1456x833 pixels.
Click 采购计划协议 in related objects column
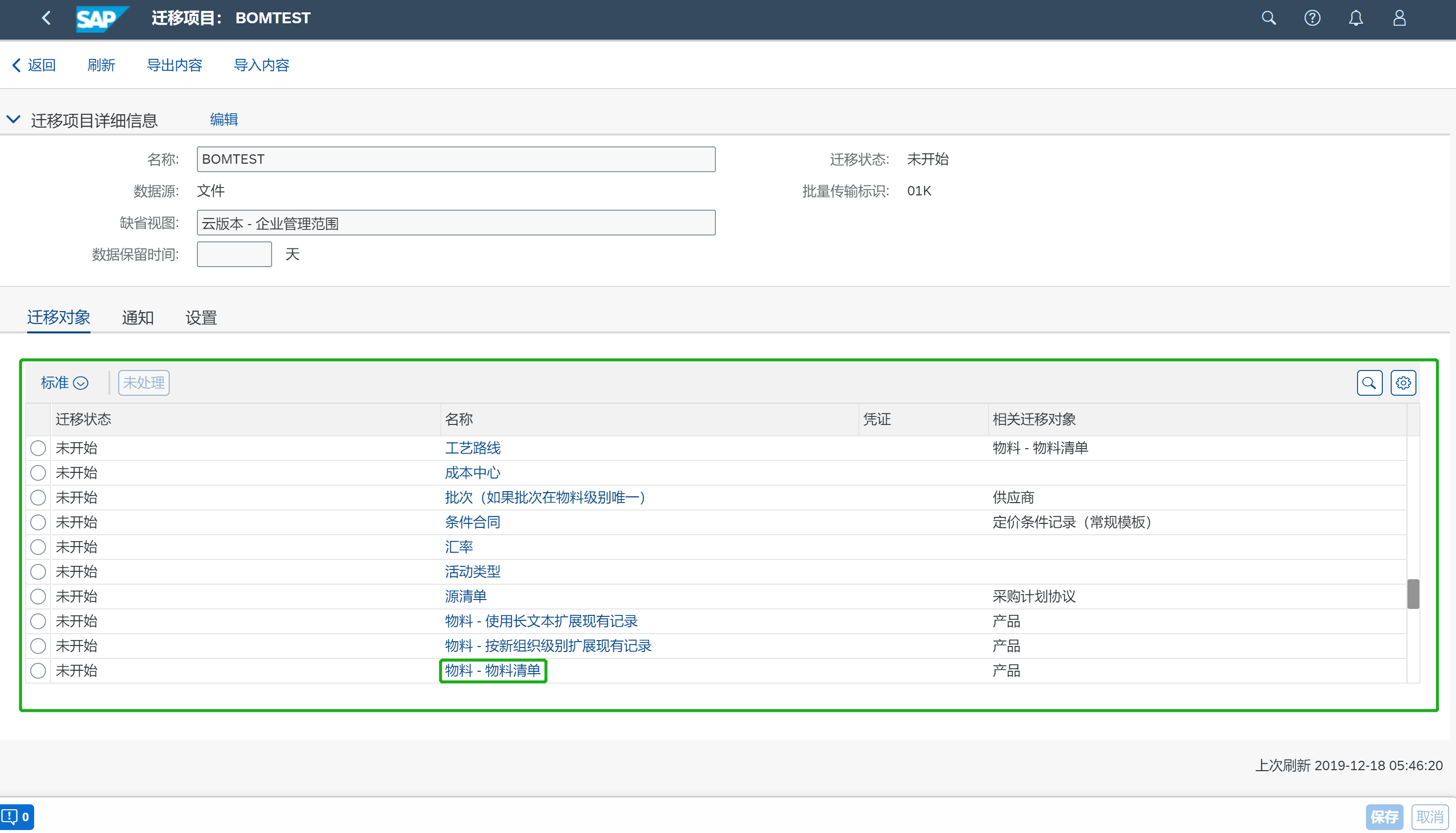(1034, 596)
